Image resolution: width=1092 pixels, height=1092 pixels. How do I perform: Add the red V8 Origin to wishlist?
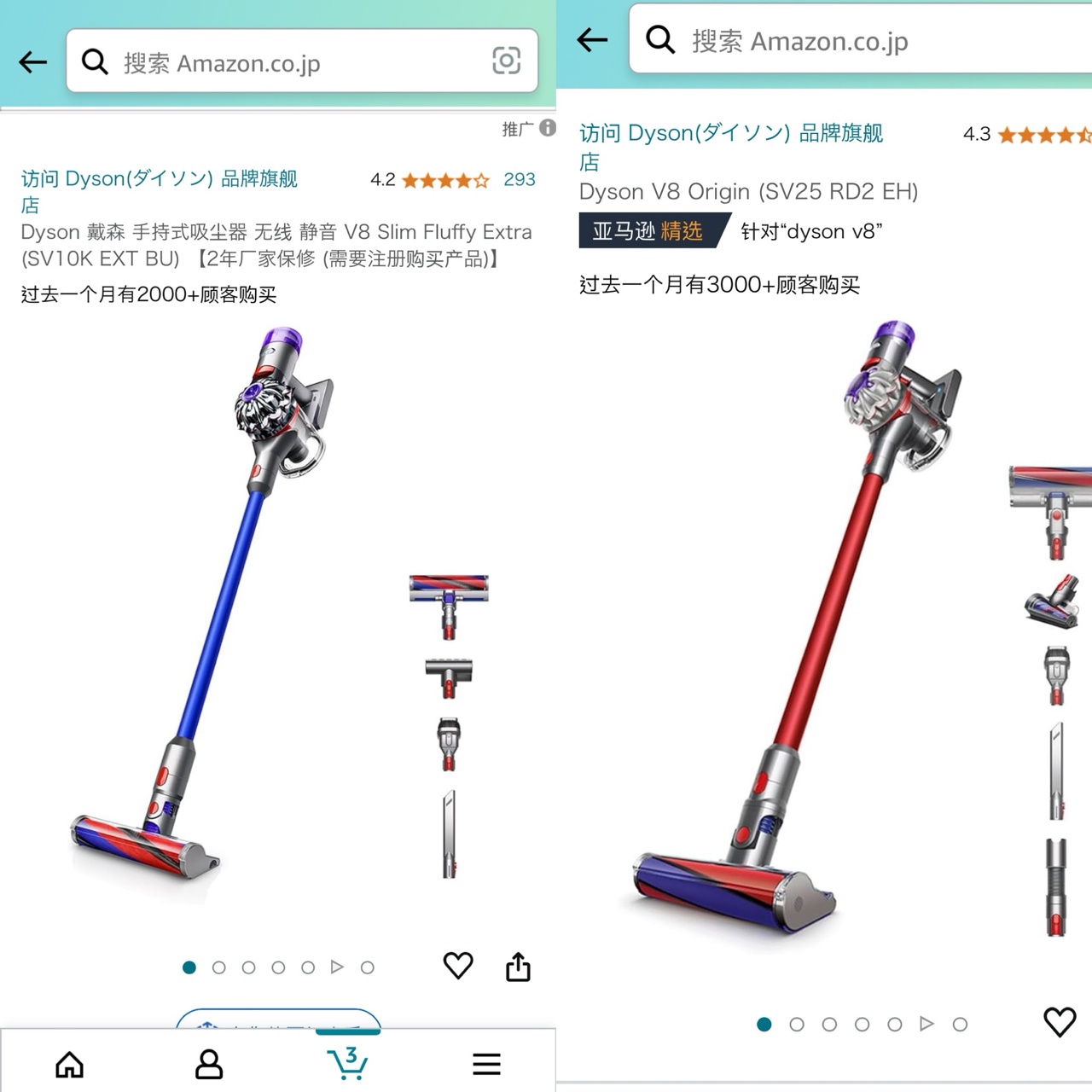pyautogui.click(x=1060, y=1022)
